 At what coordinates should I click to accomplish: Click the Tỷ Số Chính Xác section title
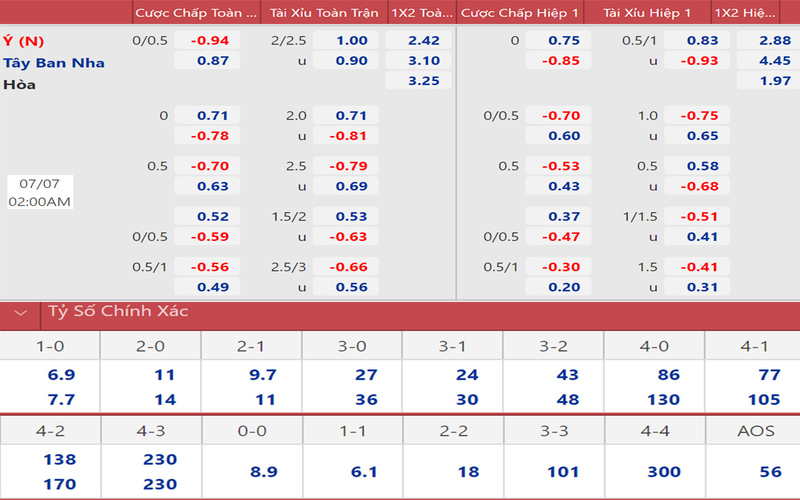pyautogui.click(x=118, y=312)
